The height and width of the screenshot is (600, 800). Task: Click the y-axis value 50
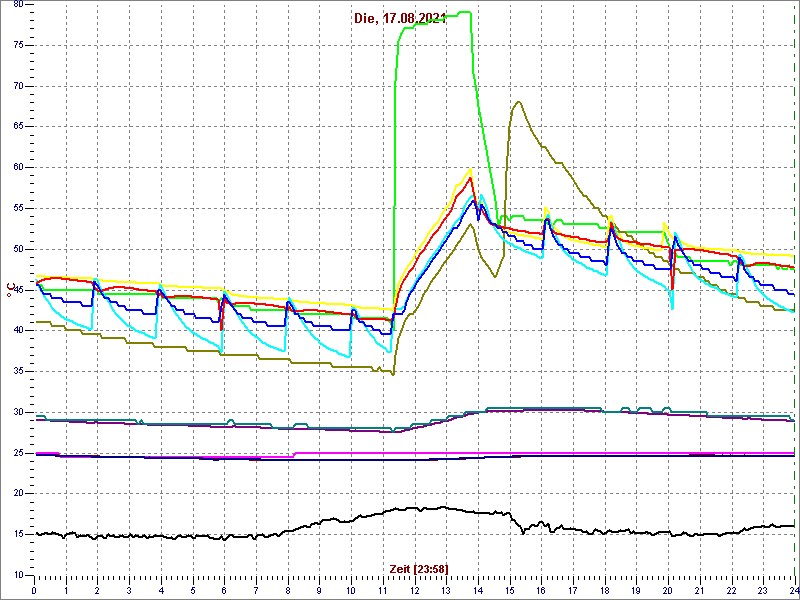(18, 249)
